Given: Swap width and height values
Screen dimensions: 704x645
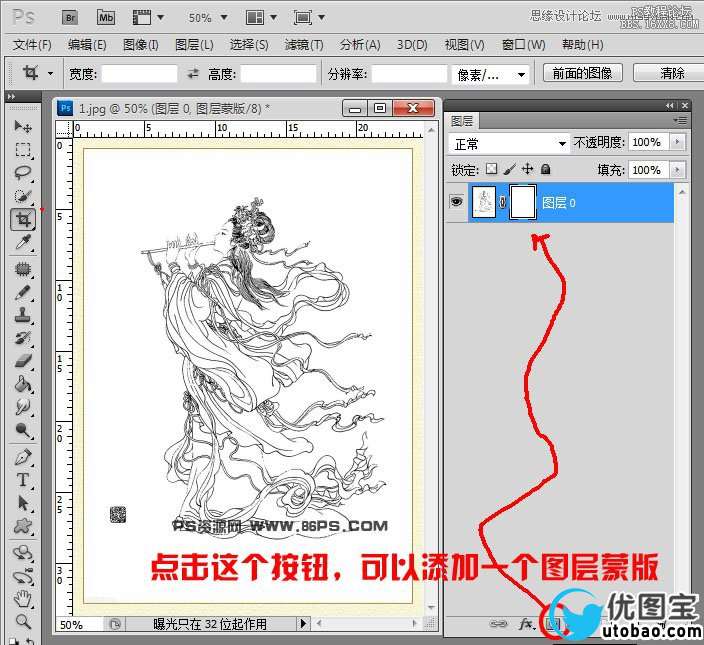Looking at the screenshot, I should tap(193, 73).
